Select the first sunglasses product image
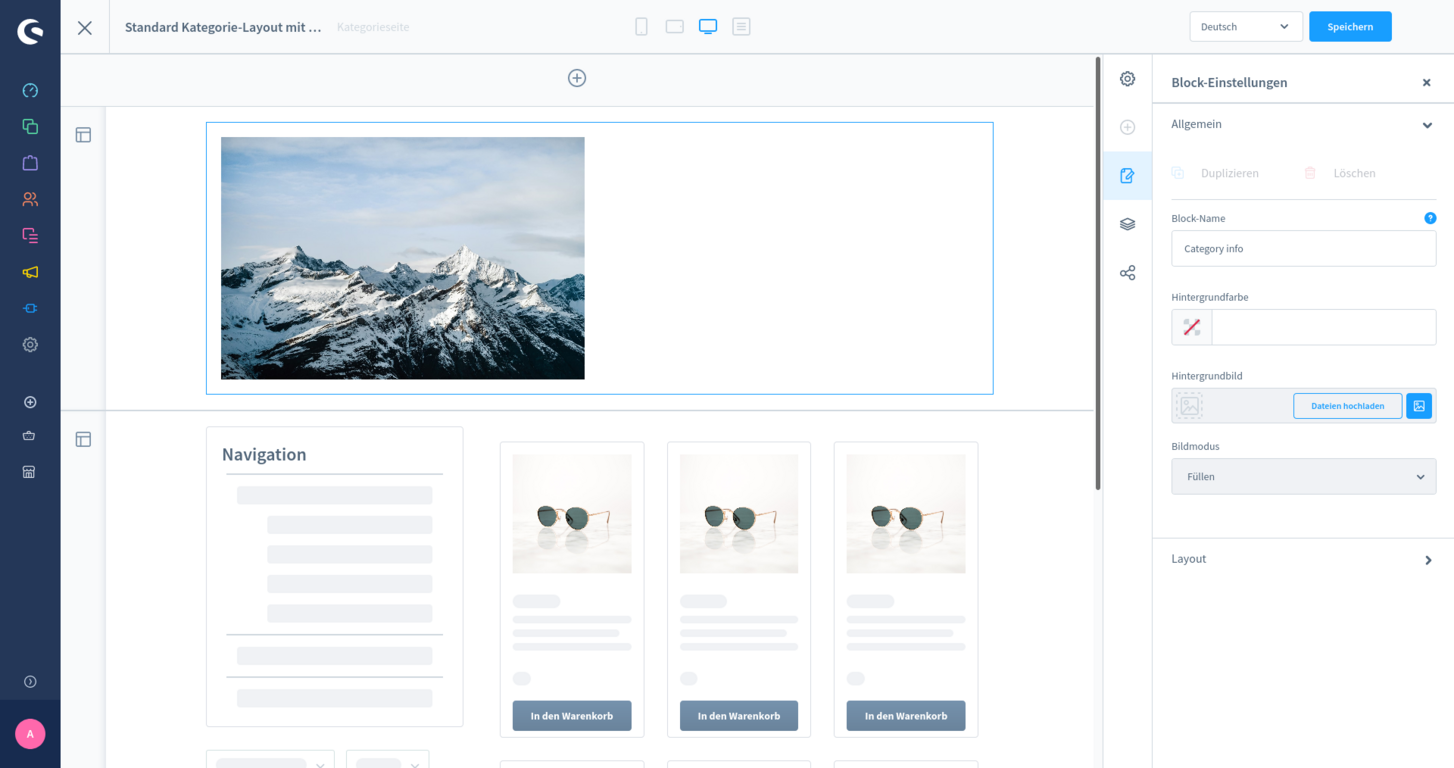The width and height of the screenshot is (1454, 768). 572,514
